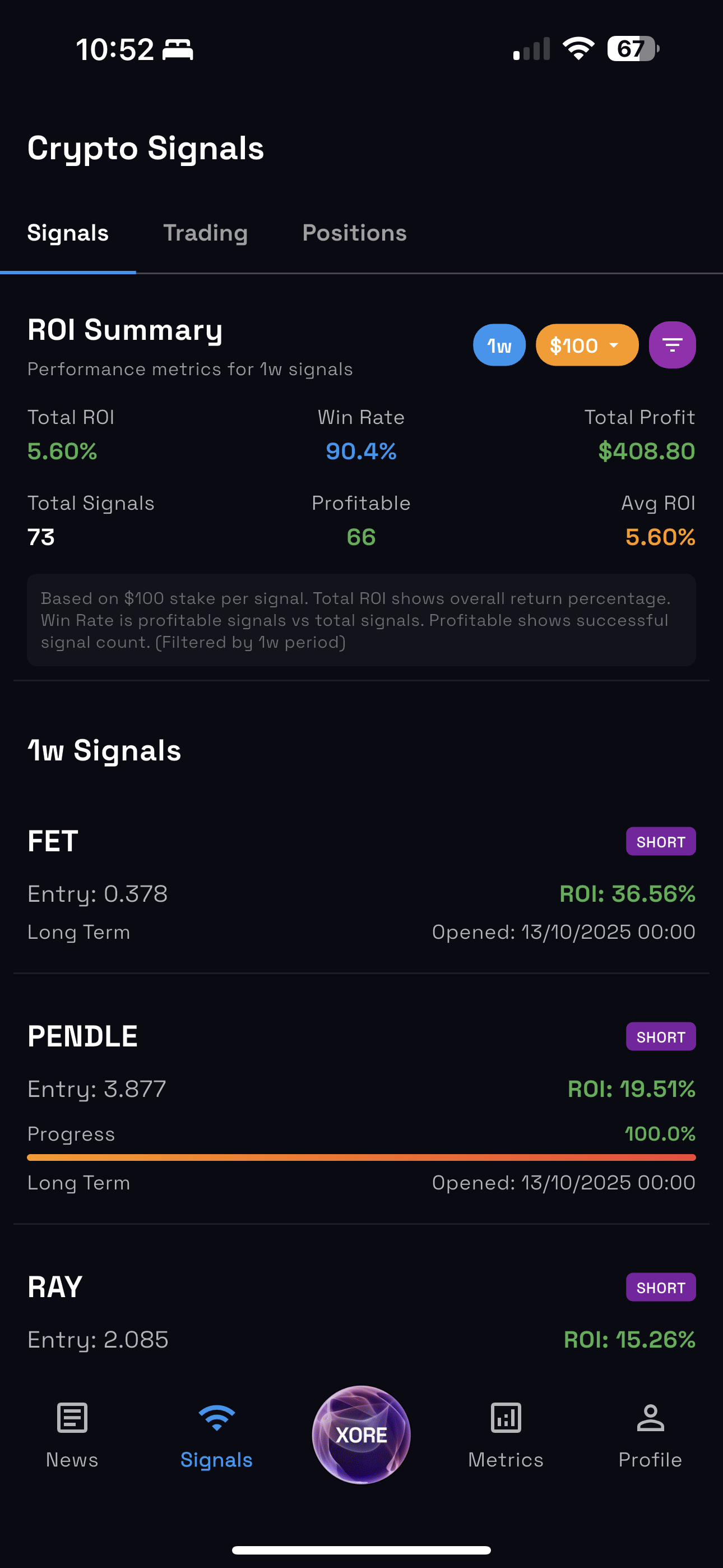Screen dimensions: 723x1568
Task: Click the PENDLE progress bar
Action: pos(361,1157)
